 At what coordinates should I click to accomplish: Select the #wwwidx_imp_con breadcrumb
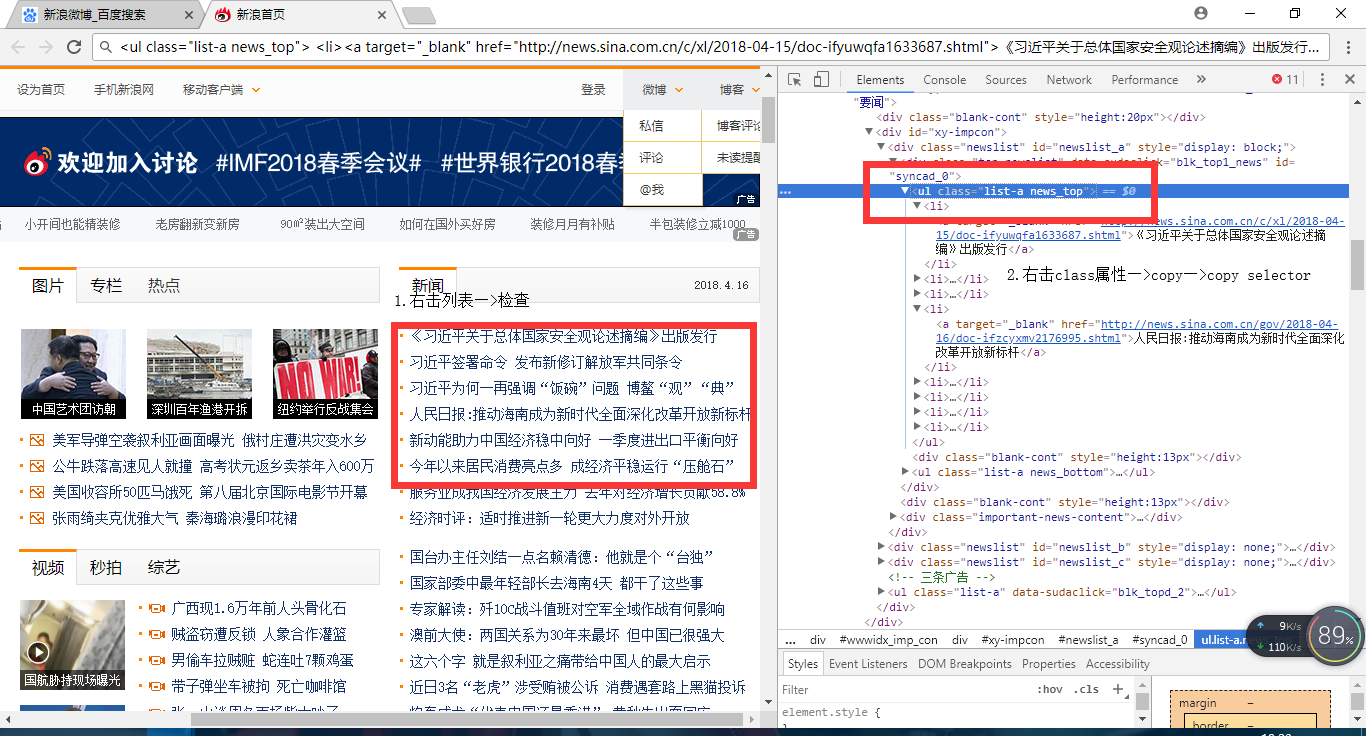pyautogui.click(x=888, y=640)
